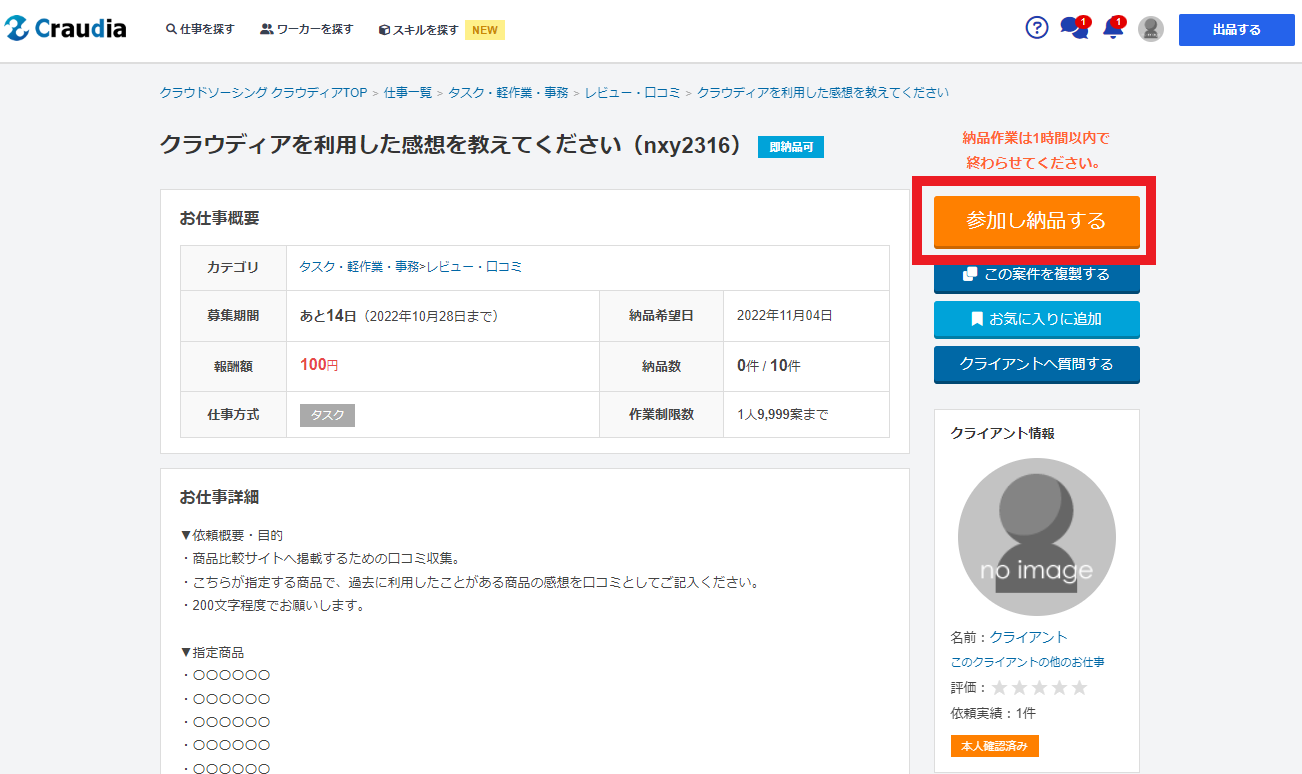Open タスク・軽作業・事務 breadcrumb link
This screenshot has height=774, width=1302.
click(x=508, y=92)
